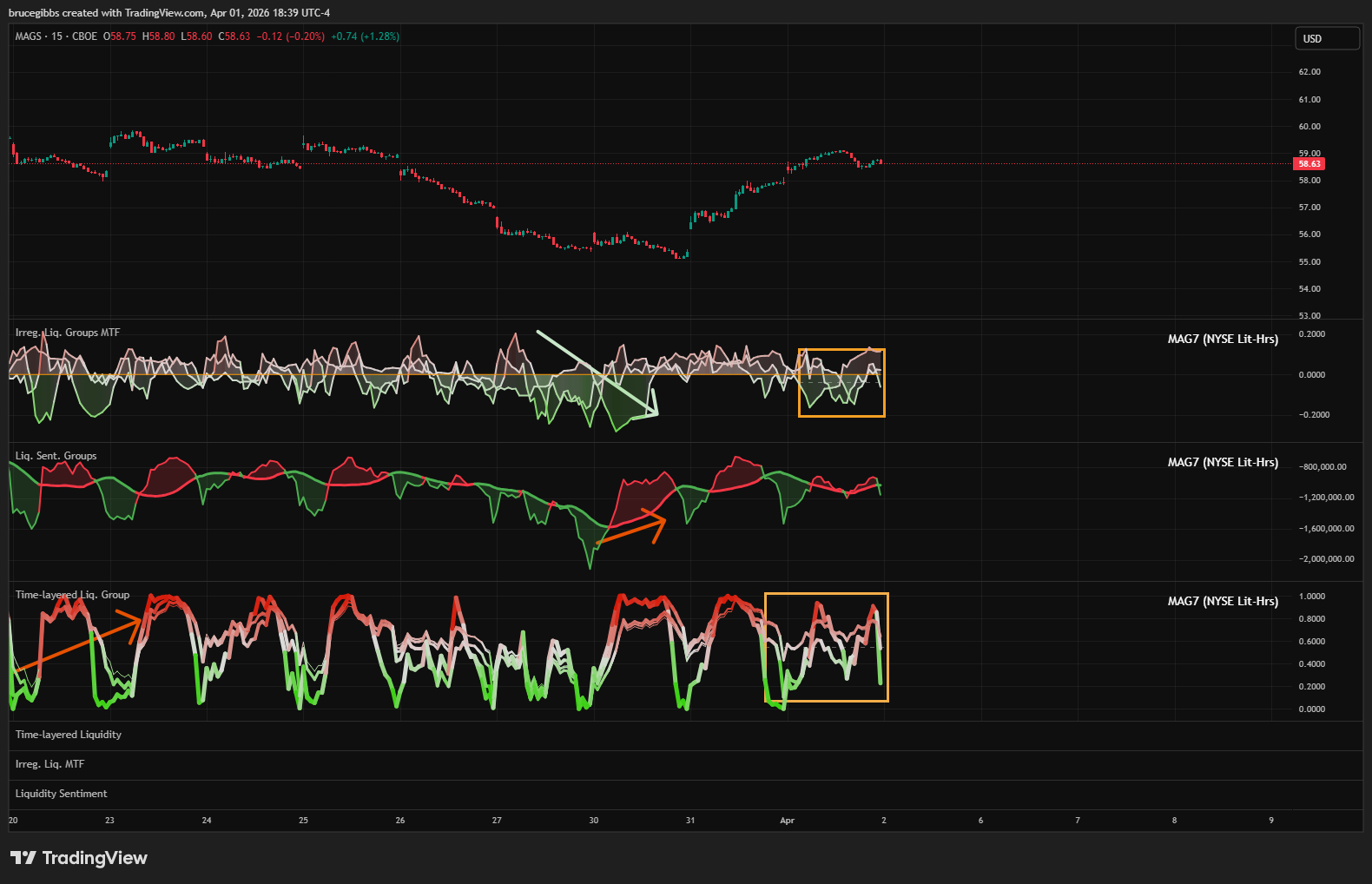Image resolution: width=1372 pixels, height=884 pixels.
Task: Open the brucegibbs TradingView.com header text
Action: (x=169, y=13)
